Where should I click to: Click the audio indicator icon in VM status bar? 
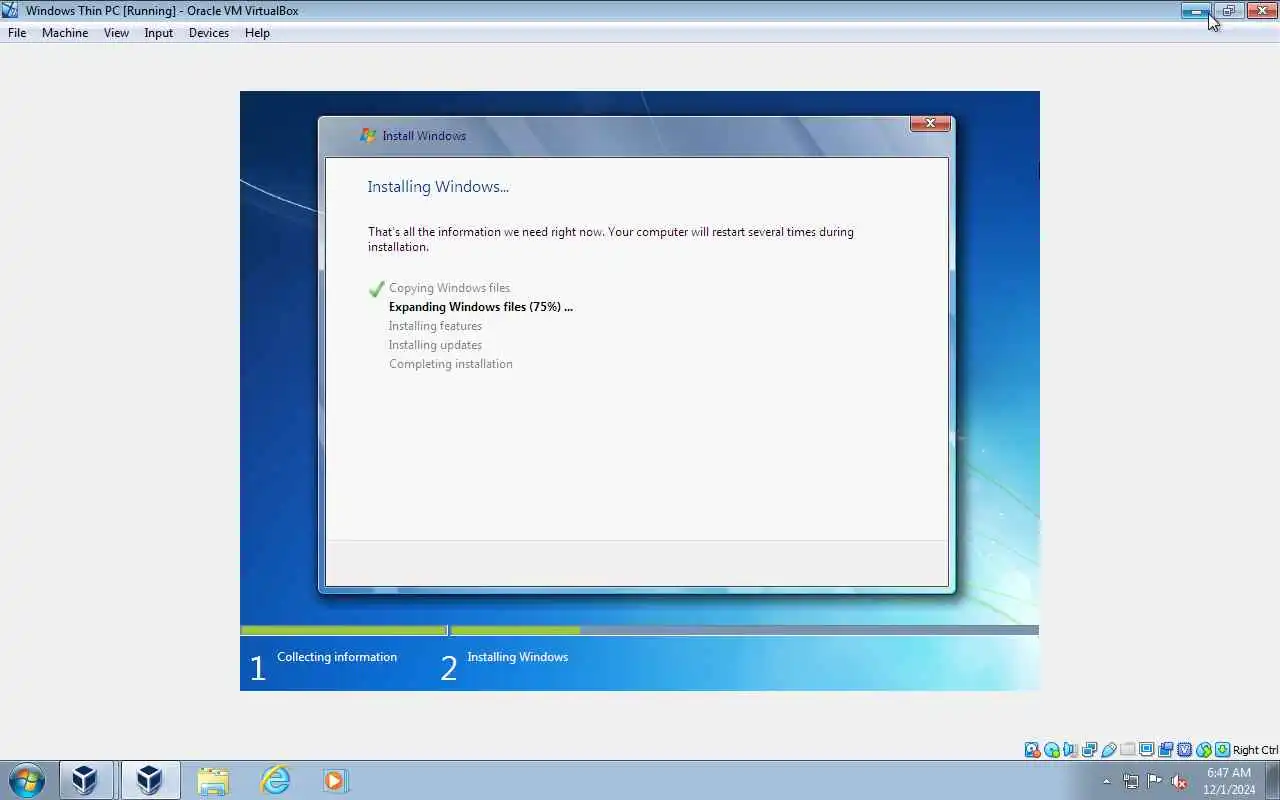[1070, 750]
